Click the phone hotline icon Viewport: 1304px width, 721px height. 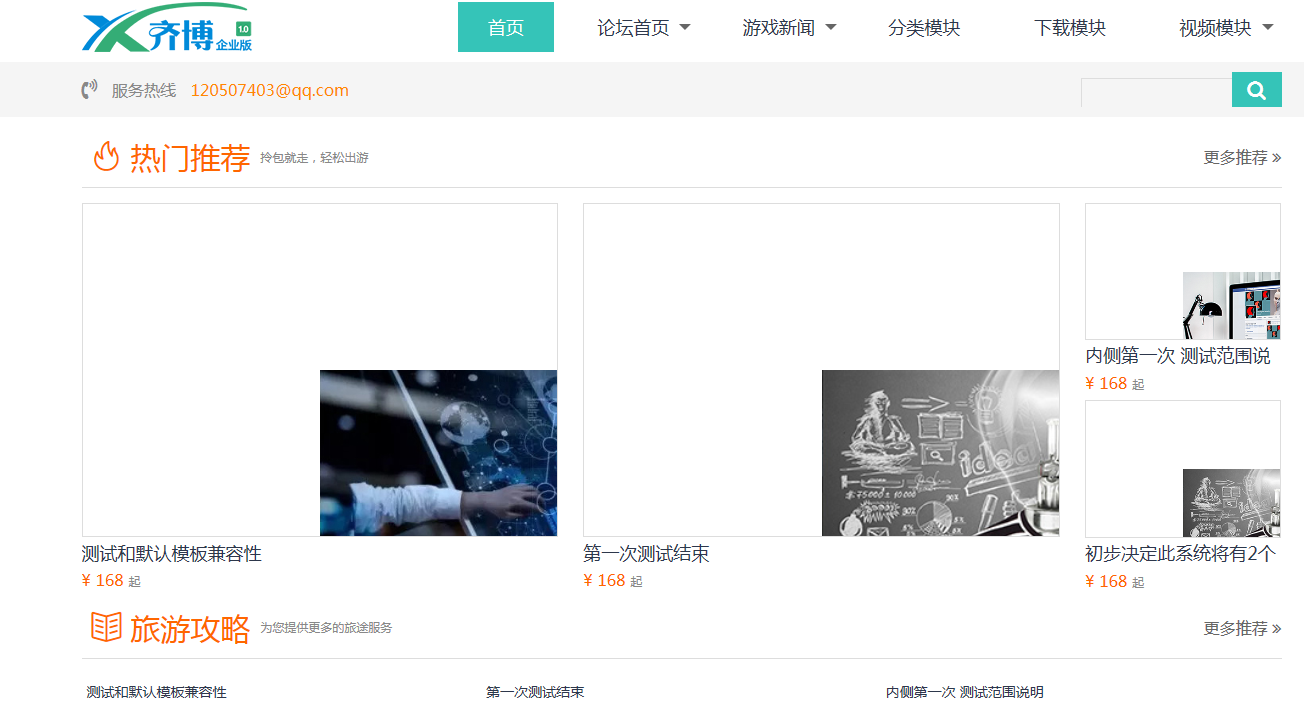tap(89, 90)
